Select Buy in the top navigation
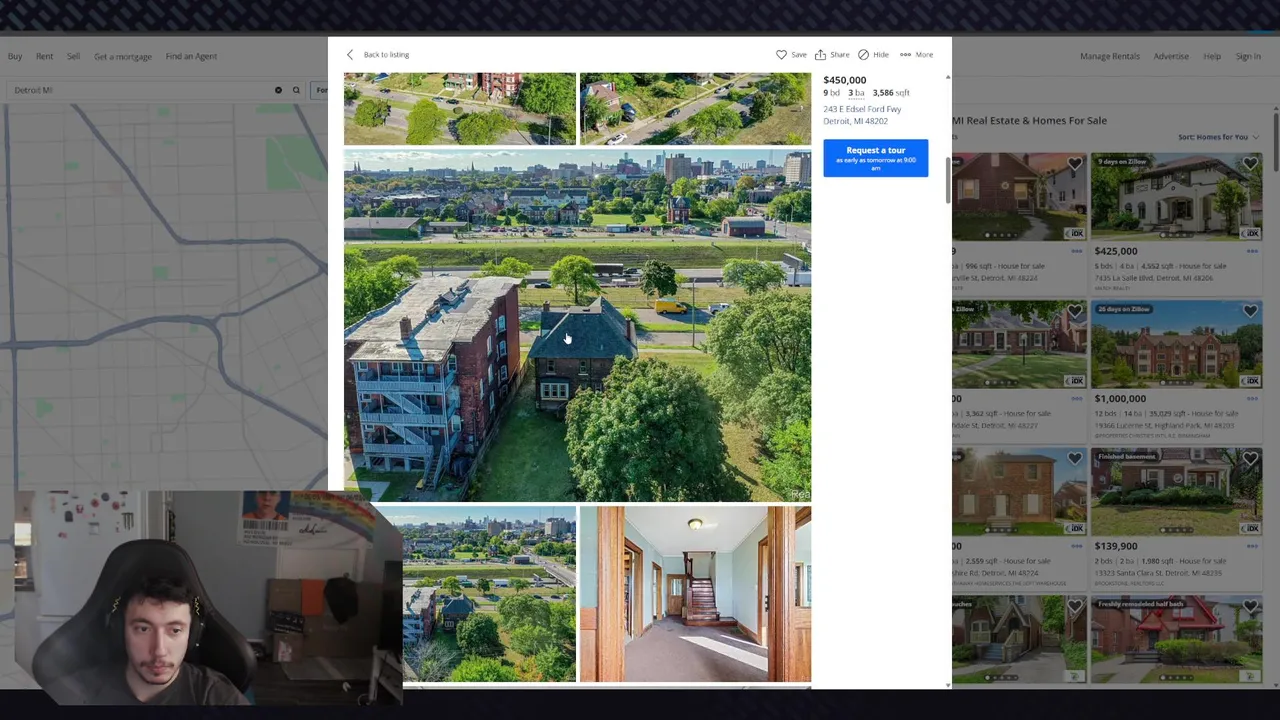The width and height of the screenshot is (1280, 720). [x=15, y=56]
